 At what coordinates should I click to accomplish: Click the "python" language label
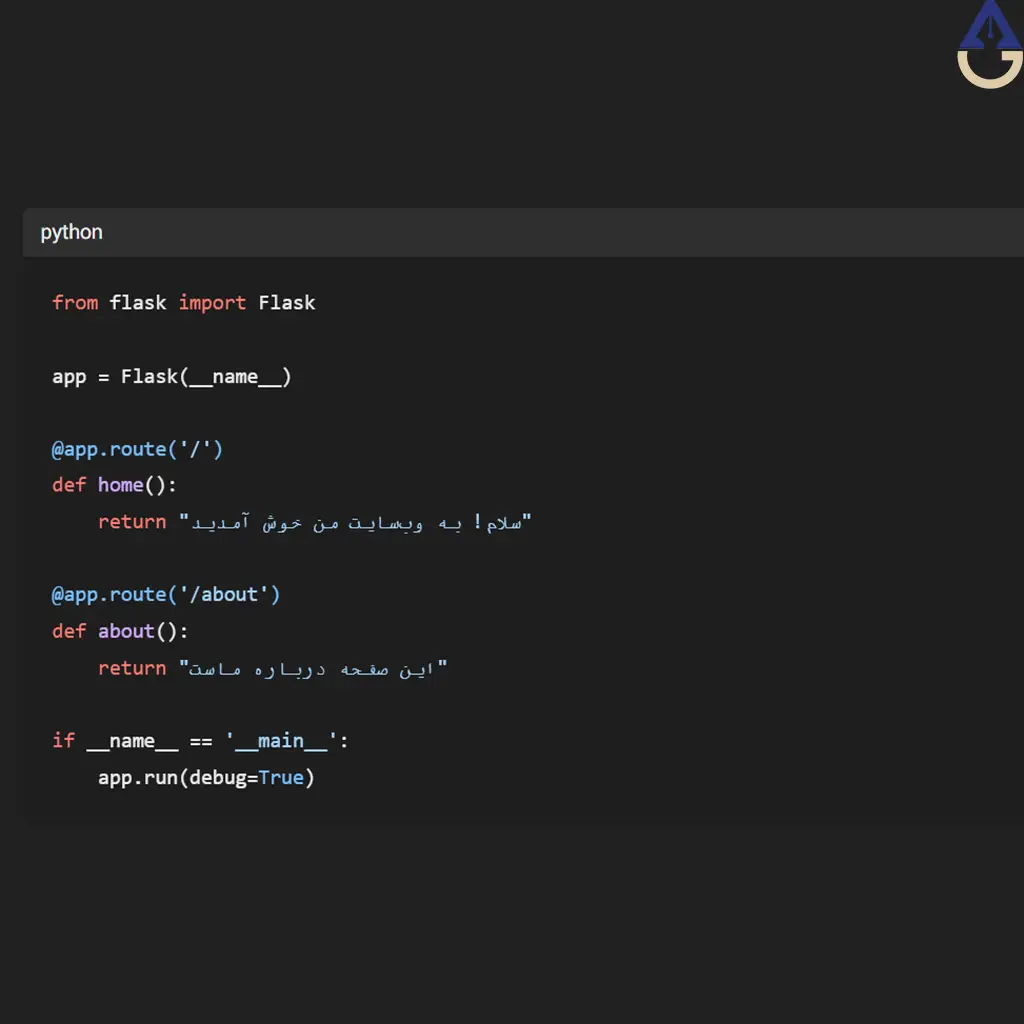coord(71,232)
